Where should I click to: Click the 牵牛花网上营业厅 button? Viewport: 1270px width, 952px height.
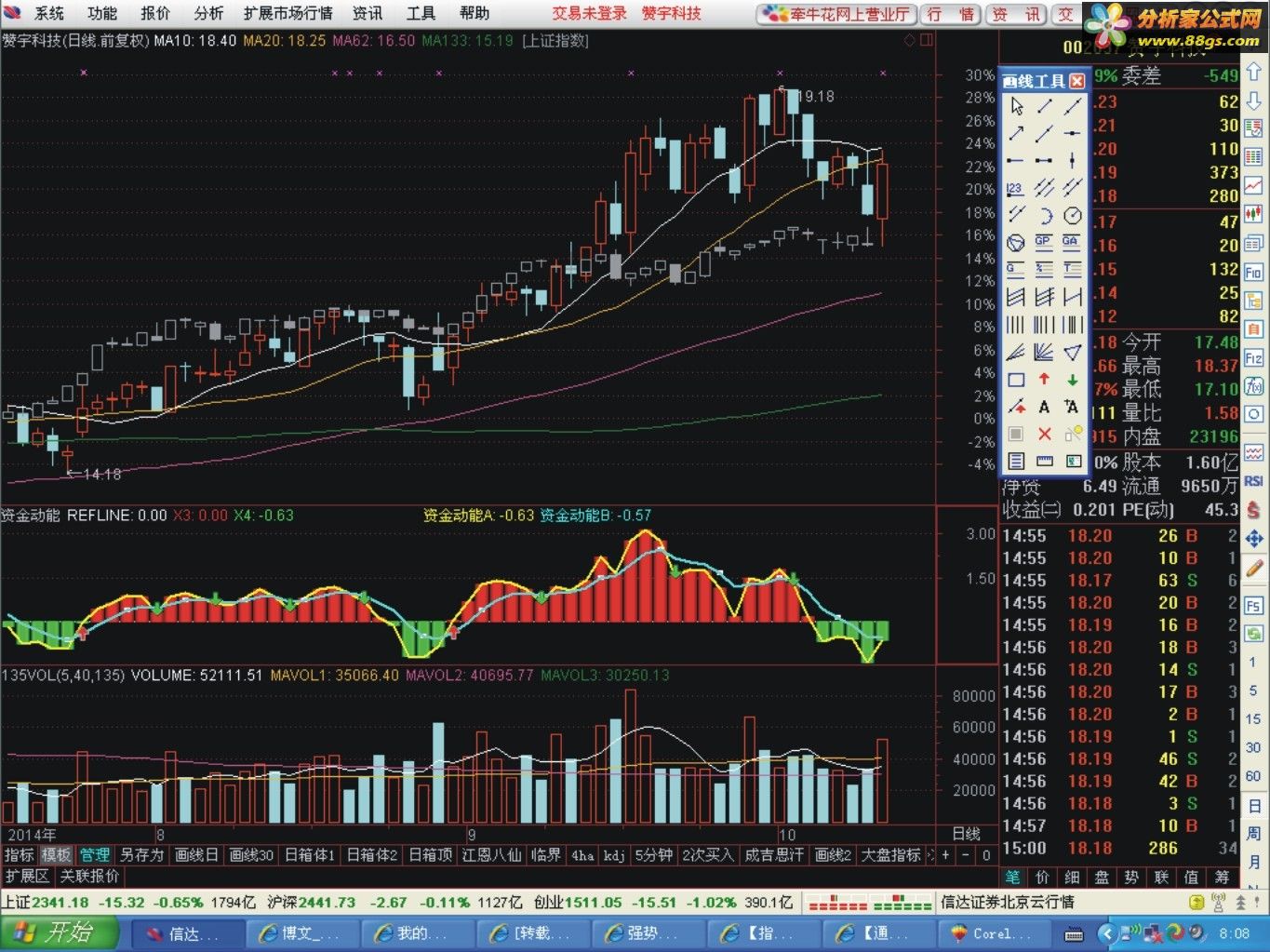coord(836,14)
